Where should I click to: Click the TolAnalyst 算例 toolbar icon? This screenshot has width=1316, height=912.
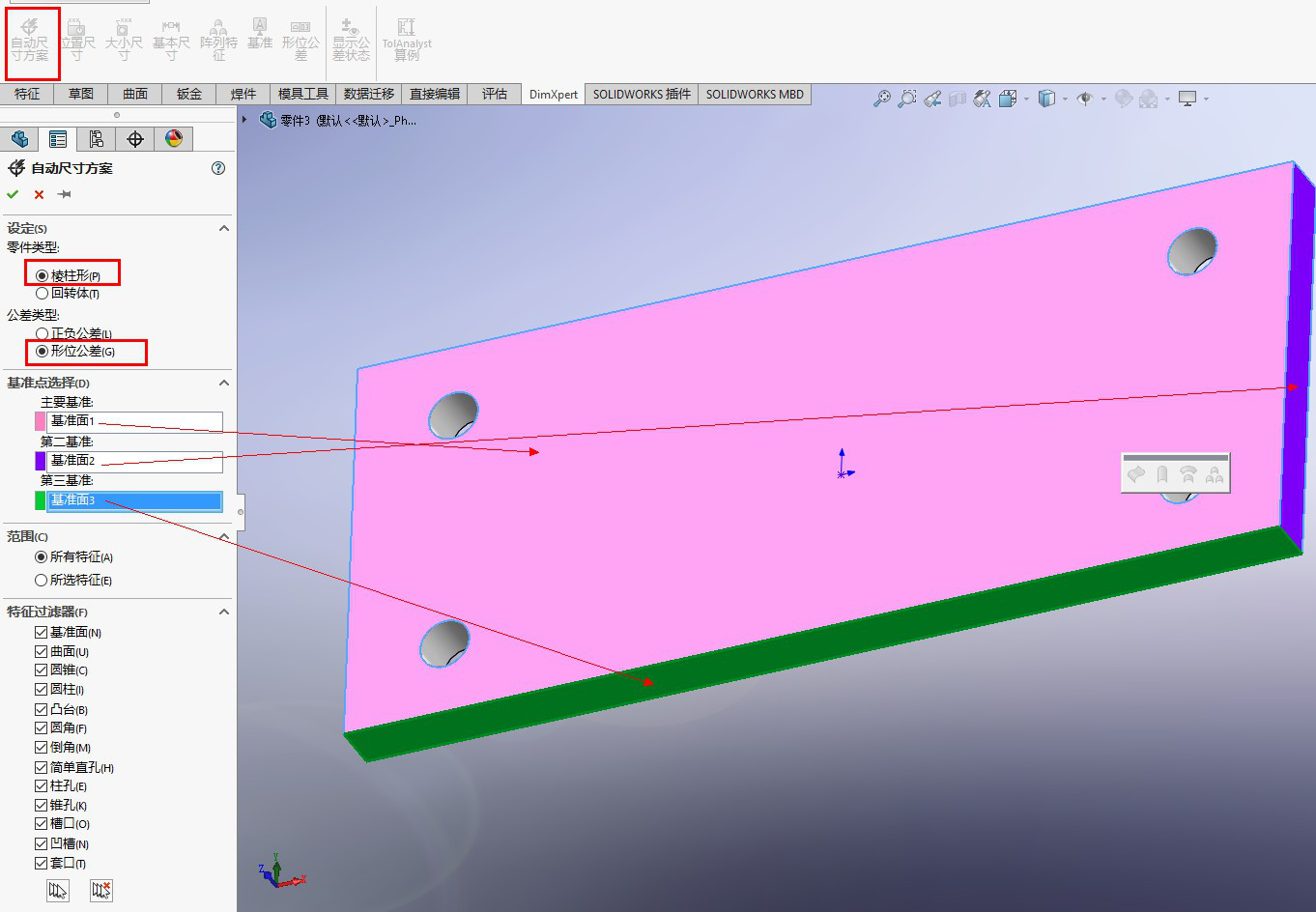[406, 39]
